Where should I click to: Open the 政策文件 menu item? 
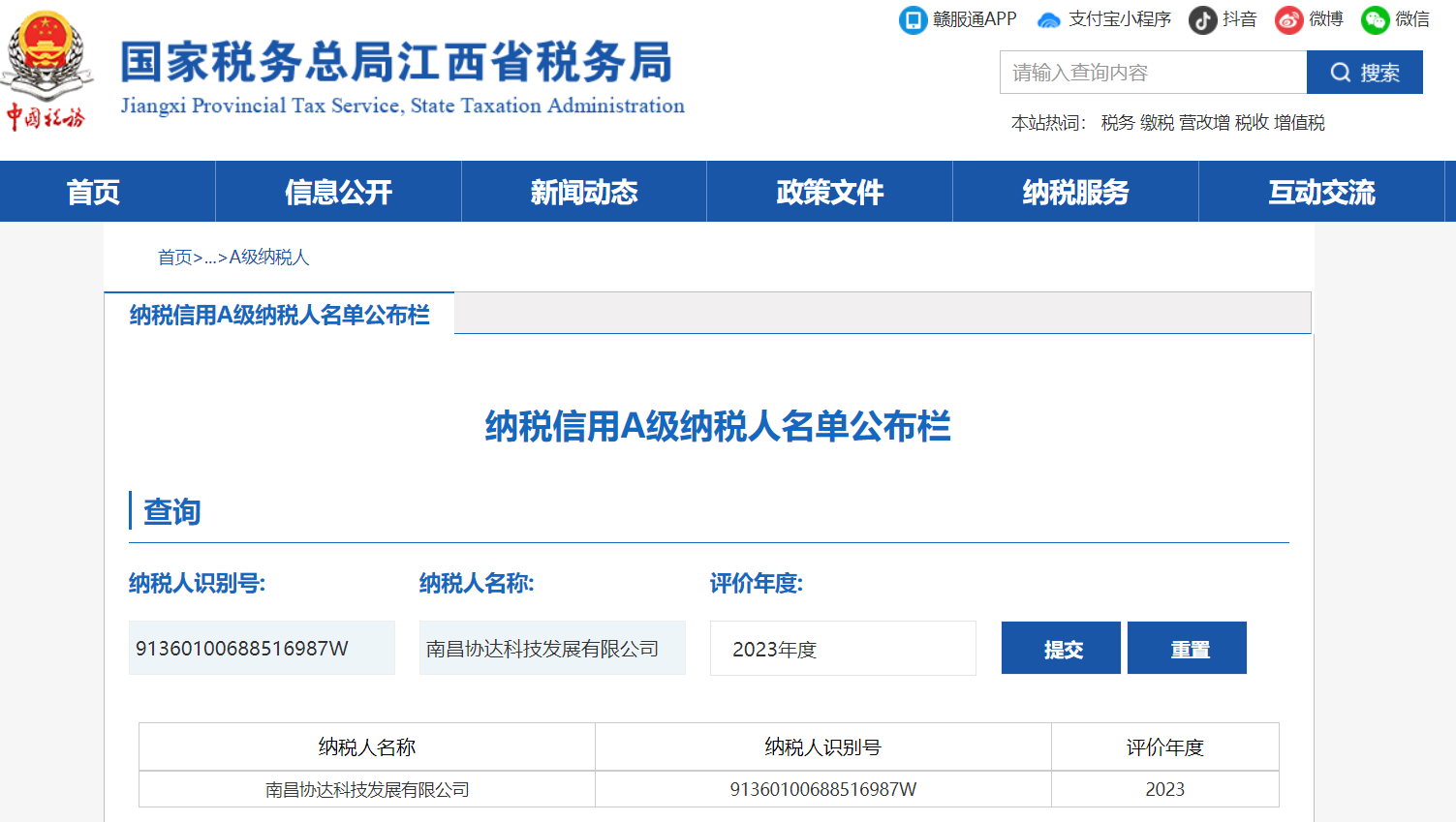(x=830, y=192)
